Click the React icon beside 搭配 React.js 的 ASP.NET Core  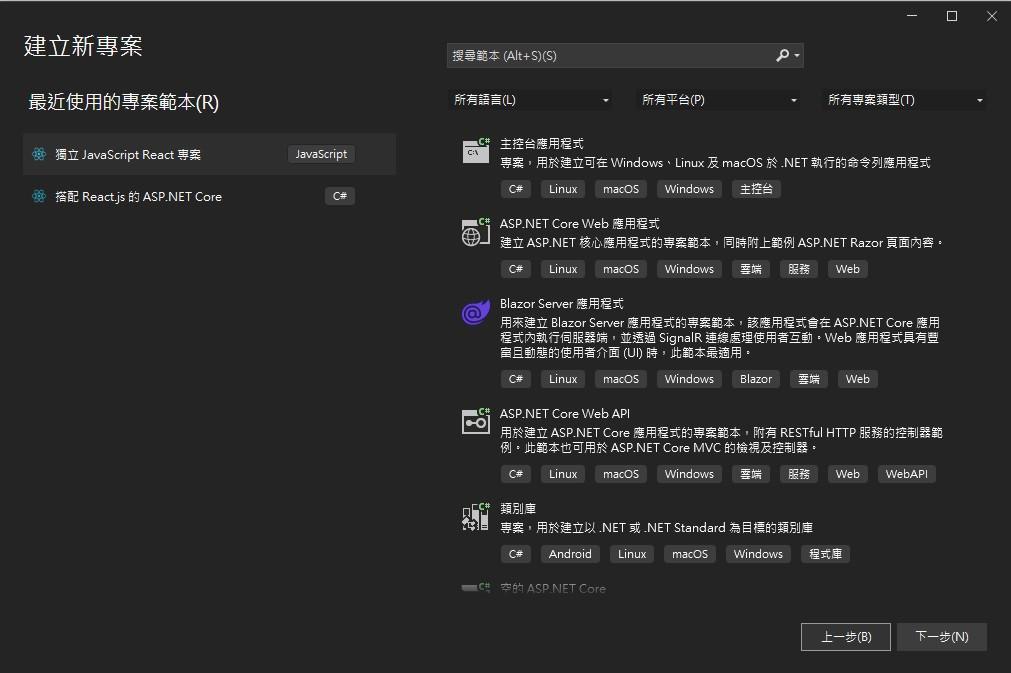tap(39, 196)
